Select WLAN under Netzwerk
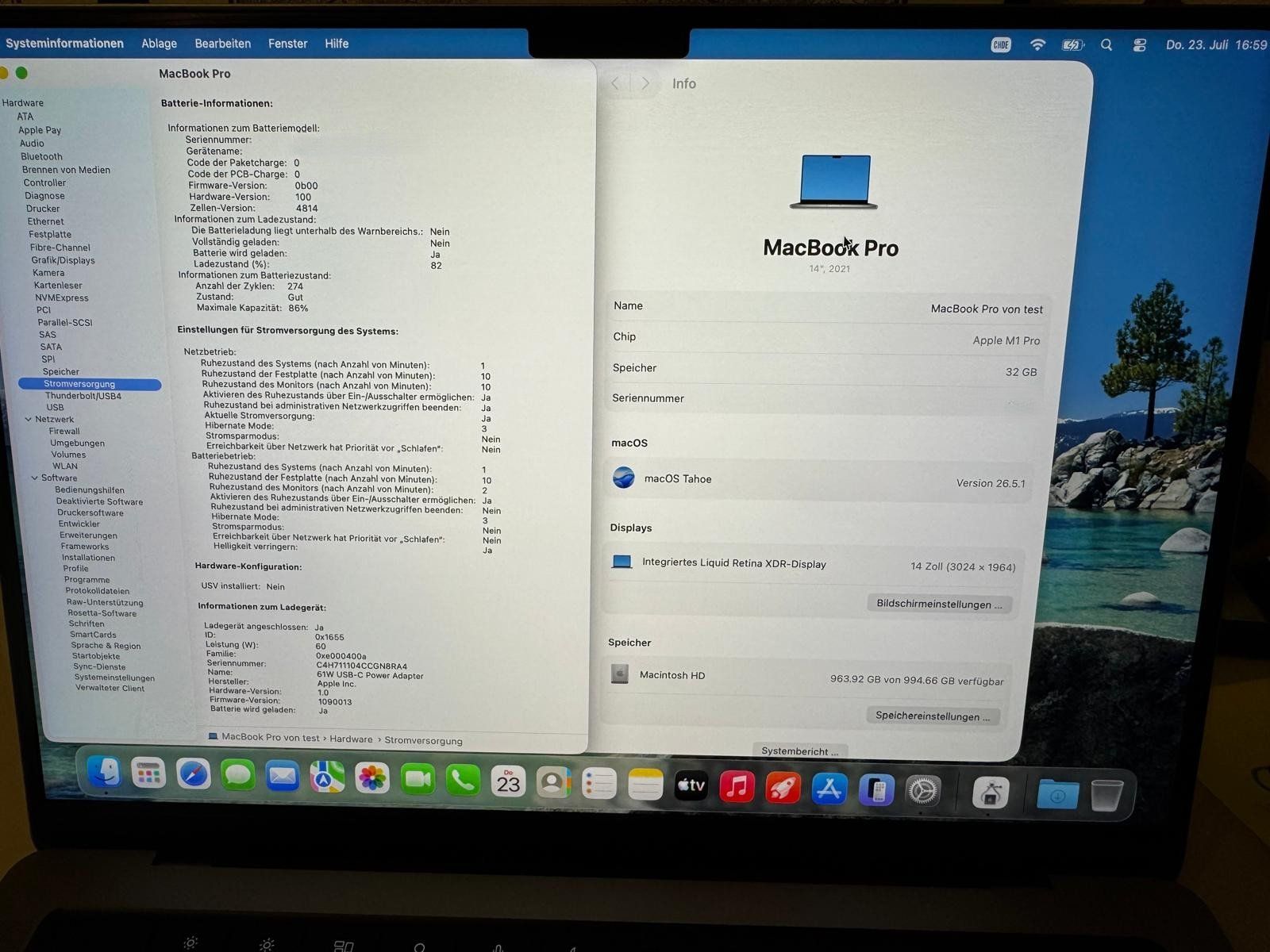 tap(65, 466)
